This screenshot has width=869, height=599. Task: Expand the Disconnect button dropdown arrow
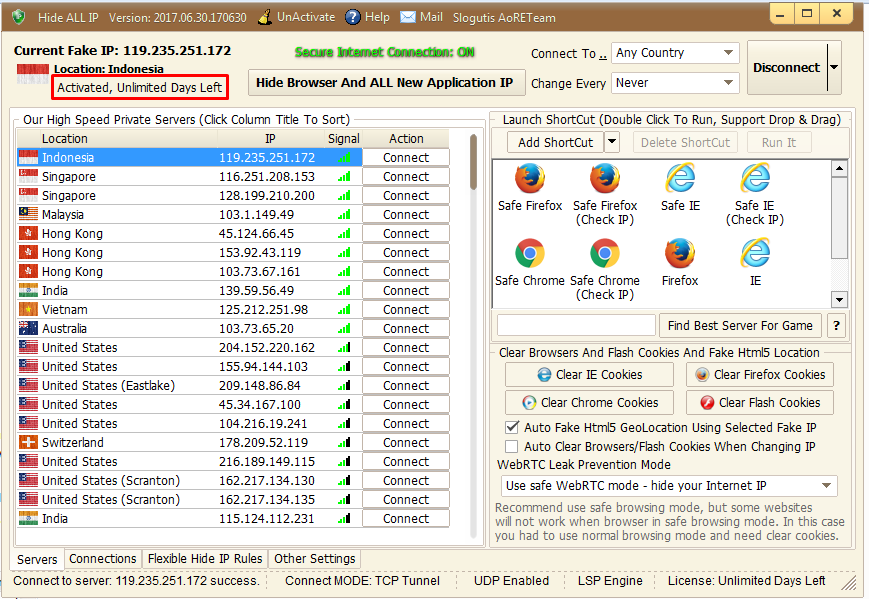tap(834, 68)
